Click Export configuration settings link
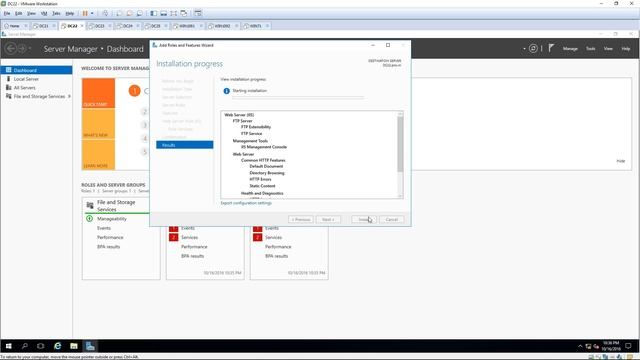This screenshot has width=640, height=360. click(x=246, y=203)
